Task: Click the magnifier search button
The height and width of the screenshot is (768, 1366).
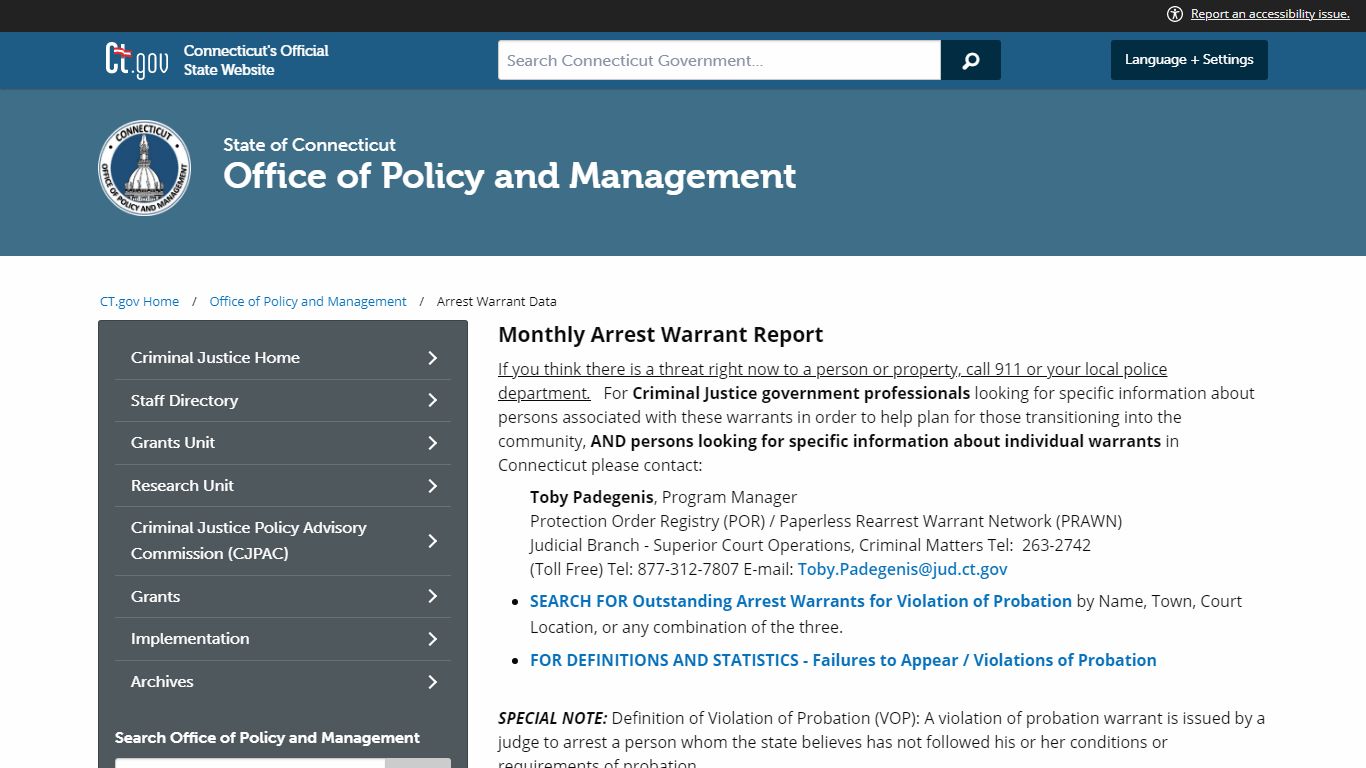Action: tap(970, 60)
